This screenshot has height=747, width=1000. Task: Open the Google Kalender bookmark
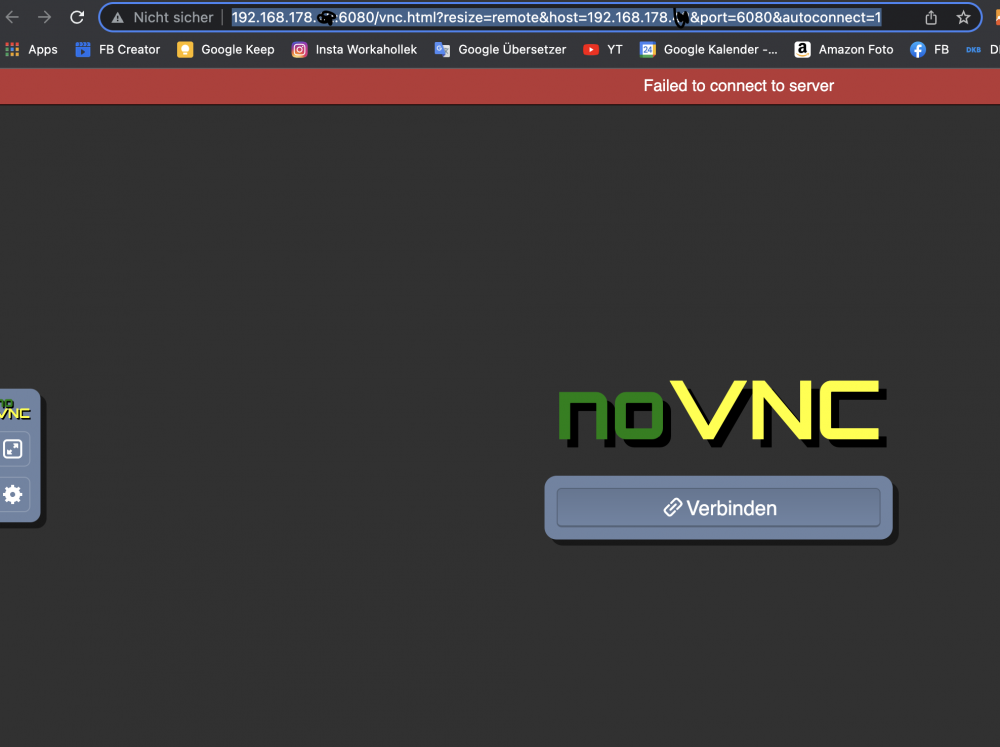(x=709, y=49)
